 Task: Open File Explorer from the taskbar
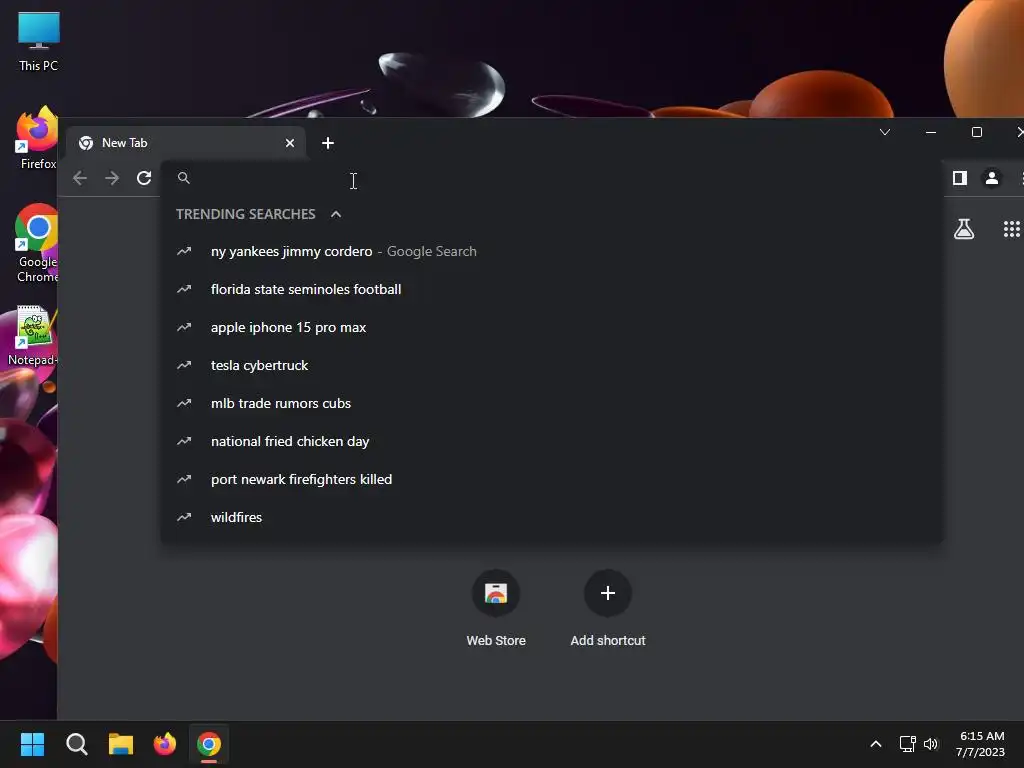click(x=121, y=744)
